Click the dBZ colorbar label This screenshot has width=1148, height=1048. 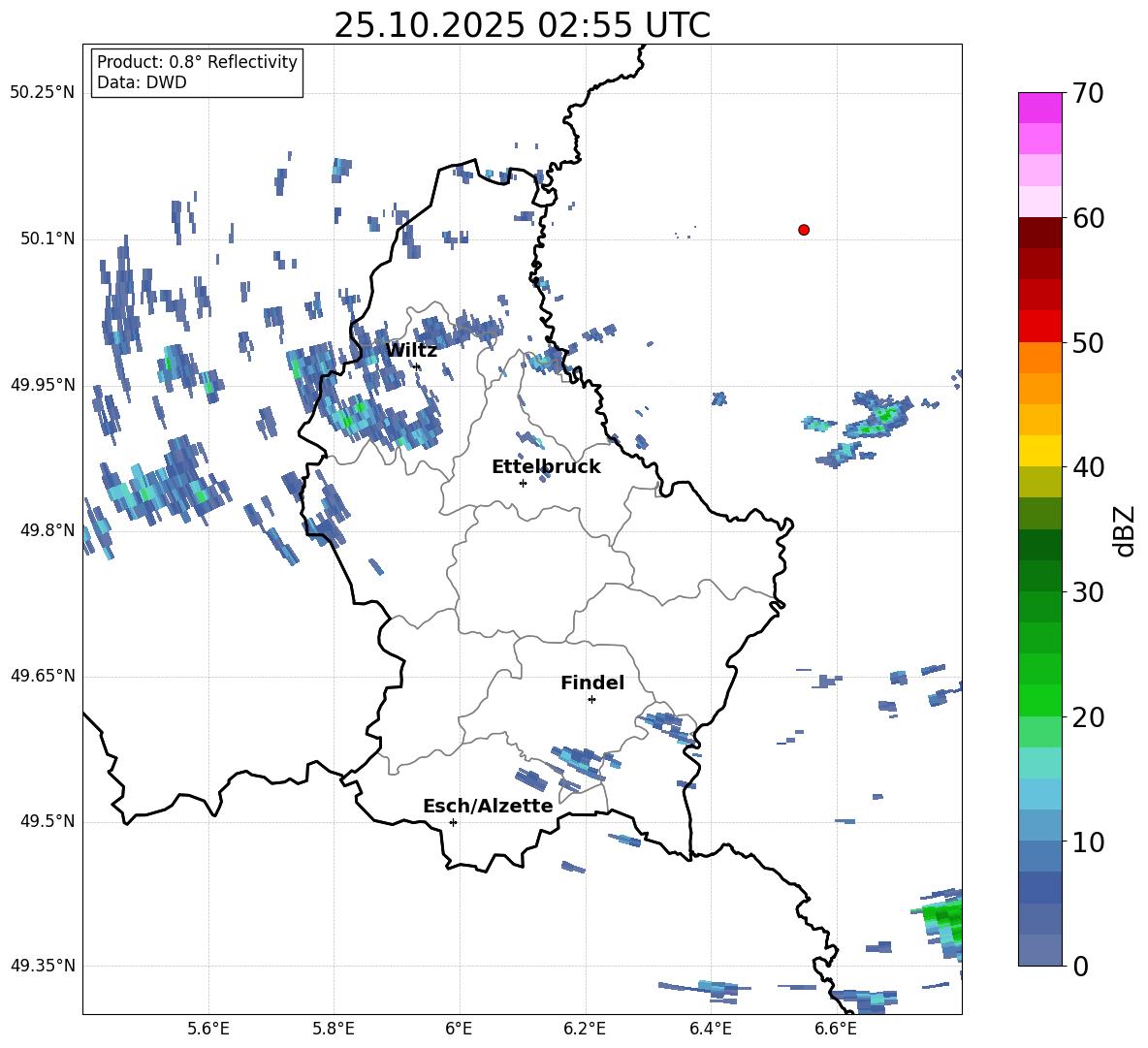point(1124,530)
